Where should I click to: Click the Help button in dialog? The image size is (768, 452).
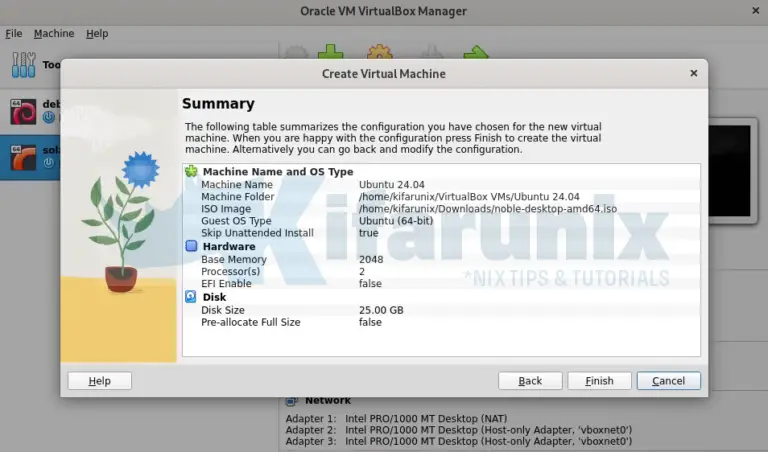(x=99, y=381)
